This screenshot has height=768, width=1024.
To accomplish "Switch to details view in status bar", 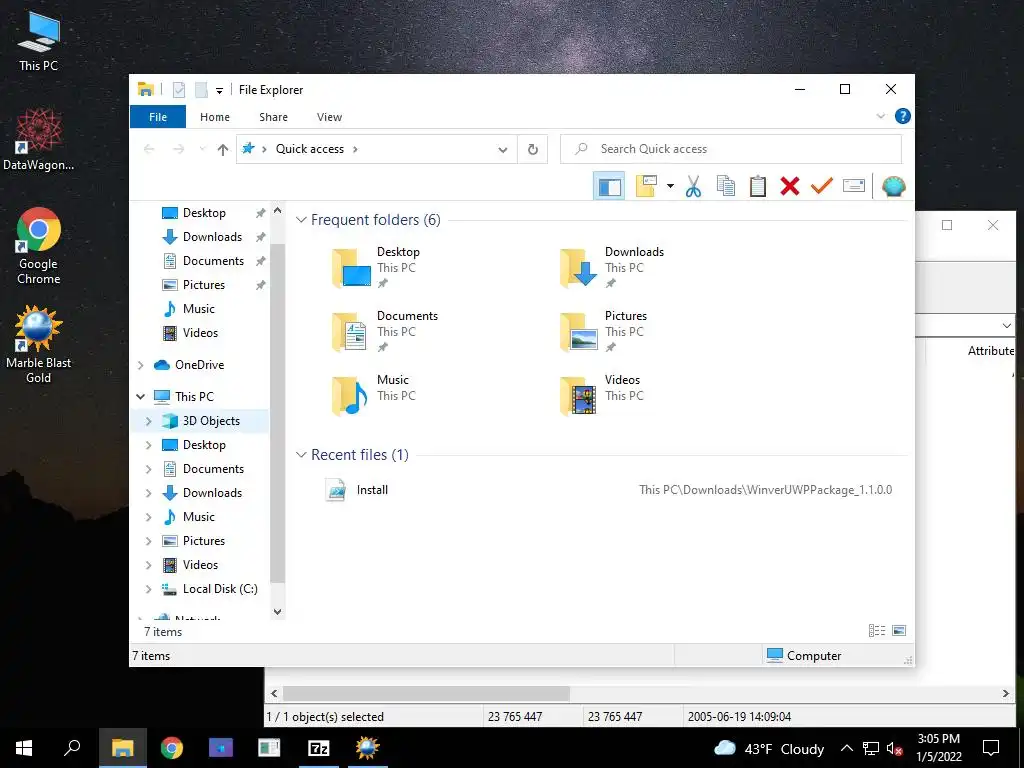I will [877, 630].
